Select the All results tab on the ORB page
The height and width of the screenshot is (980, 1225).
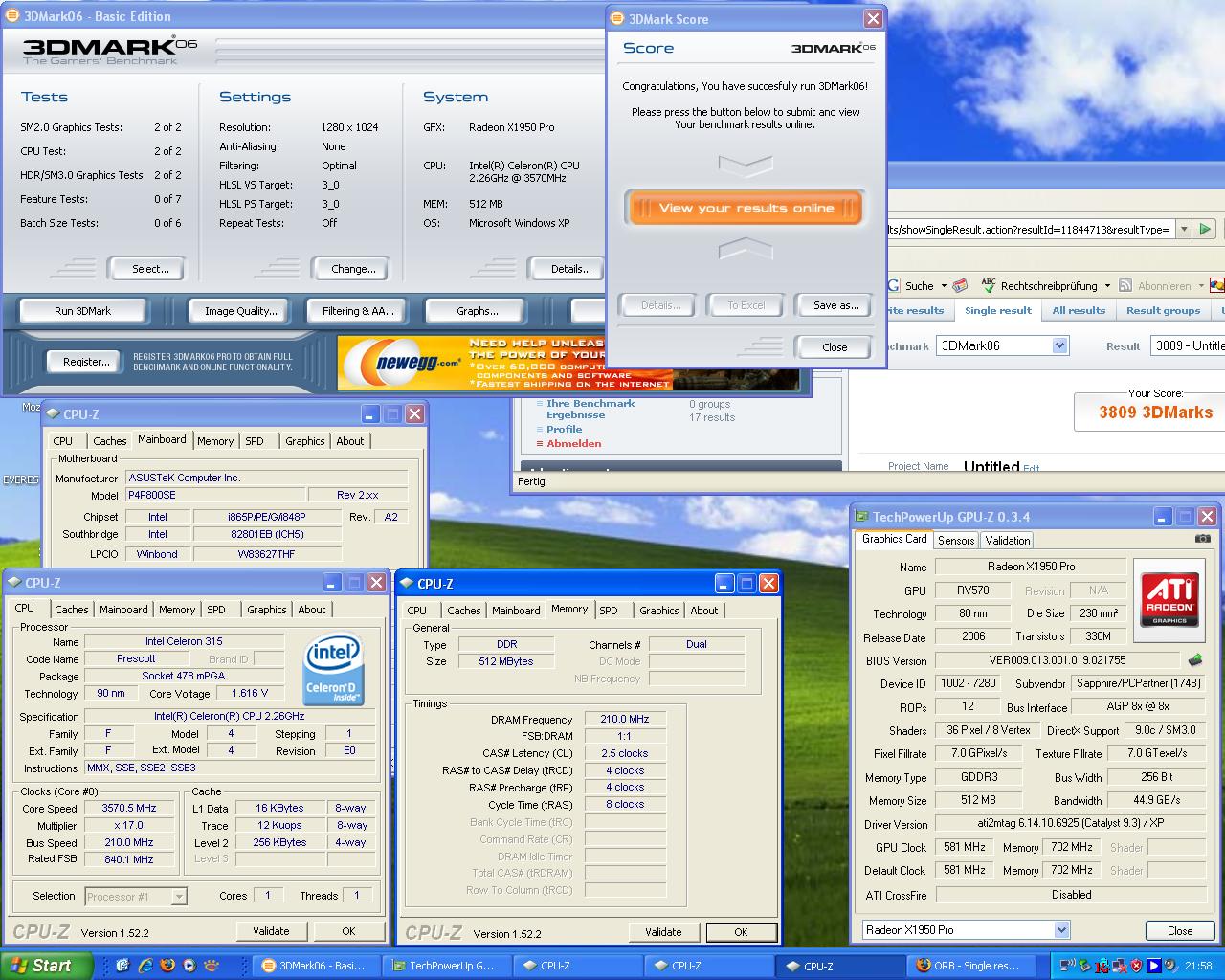[x=1079, y=310]
